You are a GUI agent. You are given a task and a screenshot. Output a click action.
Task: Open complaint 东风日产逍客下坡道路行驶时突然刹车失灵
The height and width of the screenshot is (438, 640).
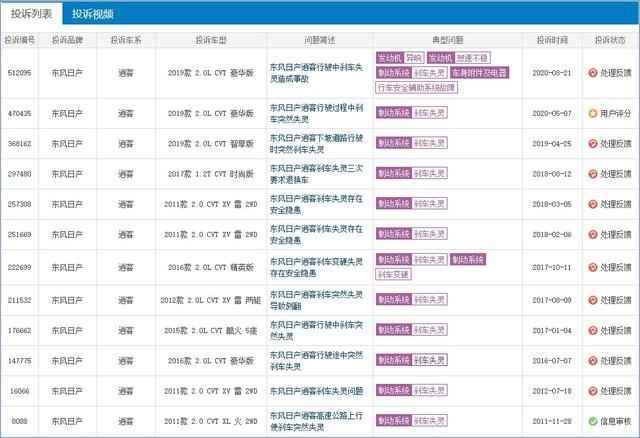click(x=316, y=144)
